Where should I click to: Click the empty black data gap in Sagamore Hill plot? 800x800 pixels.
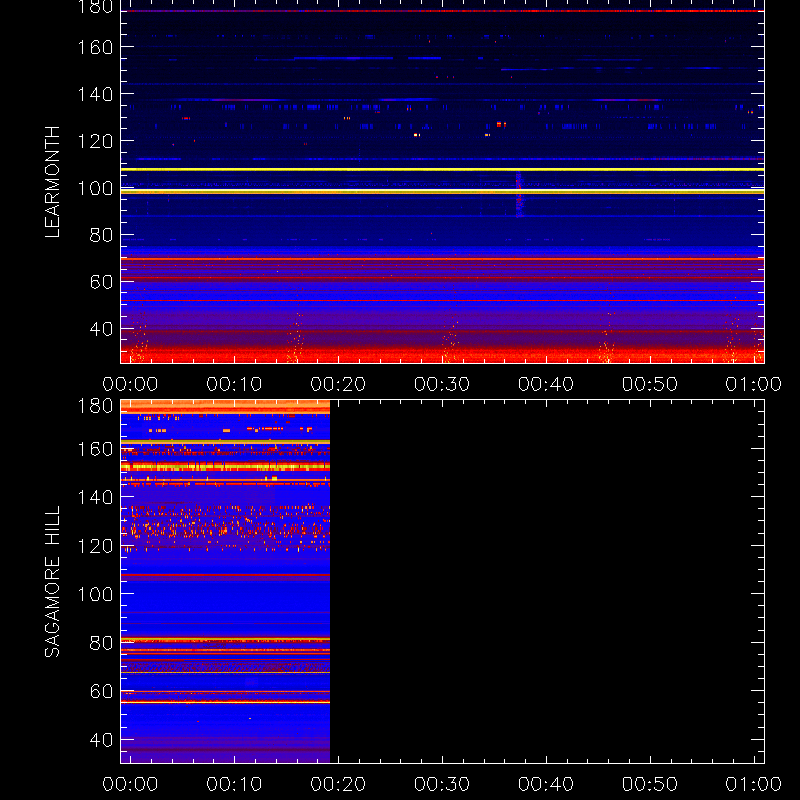(547, 581)
